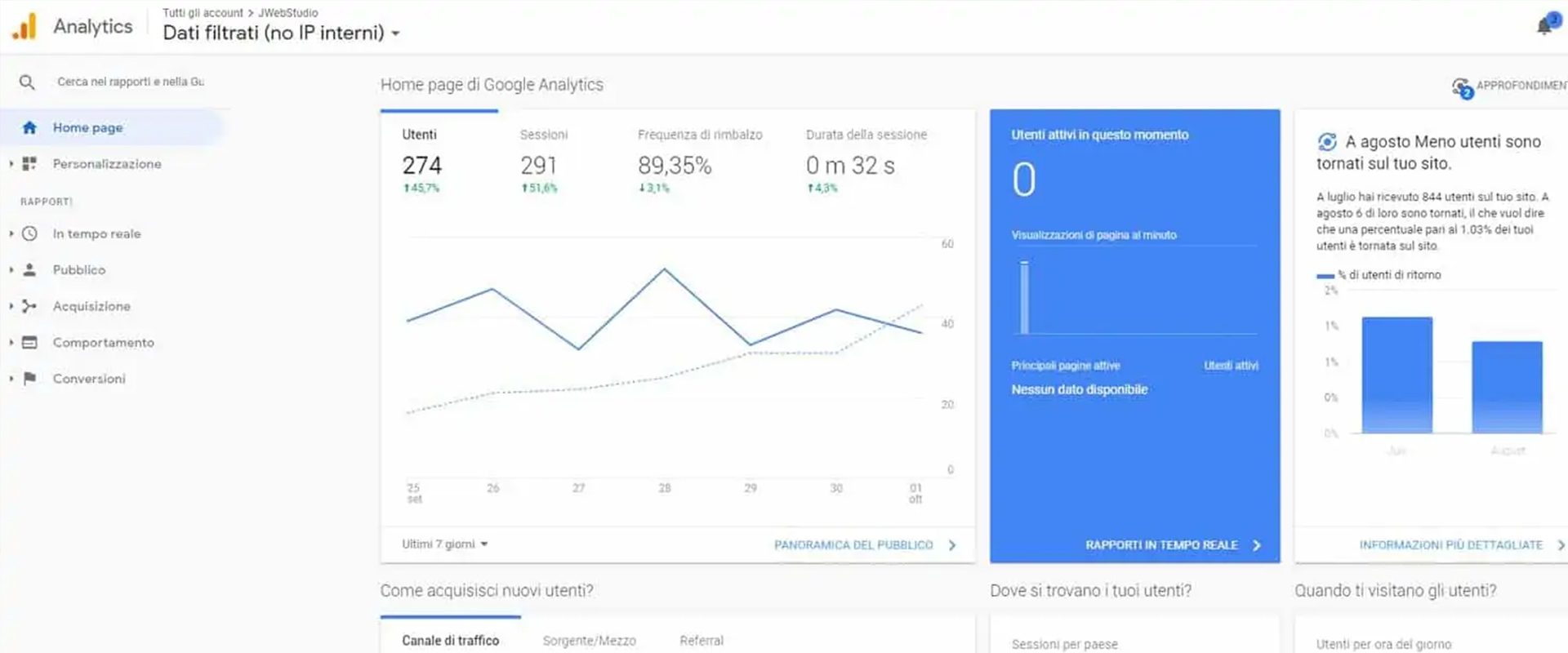Click the Conversioni flag icon

click(x=29, y=378)
